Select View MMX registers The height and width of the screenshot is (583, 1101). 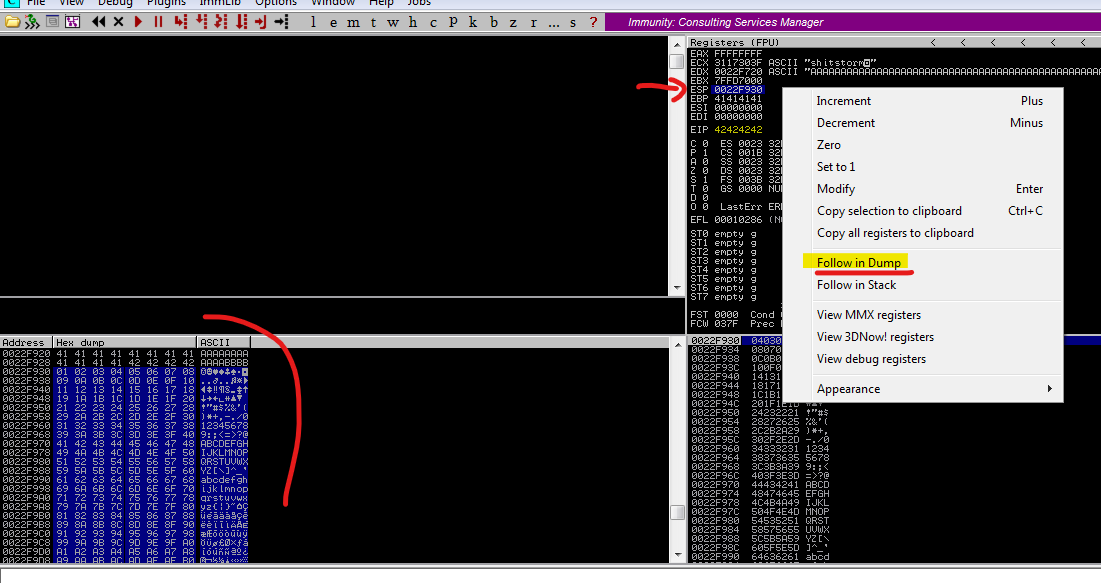(923, 315)
